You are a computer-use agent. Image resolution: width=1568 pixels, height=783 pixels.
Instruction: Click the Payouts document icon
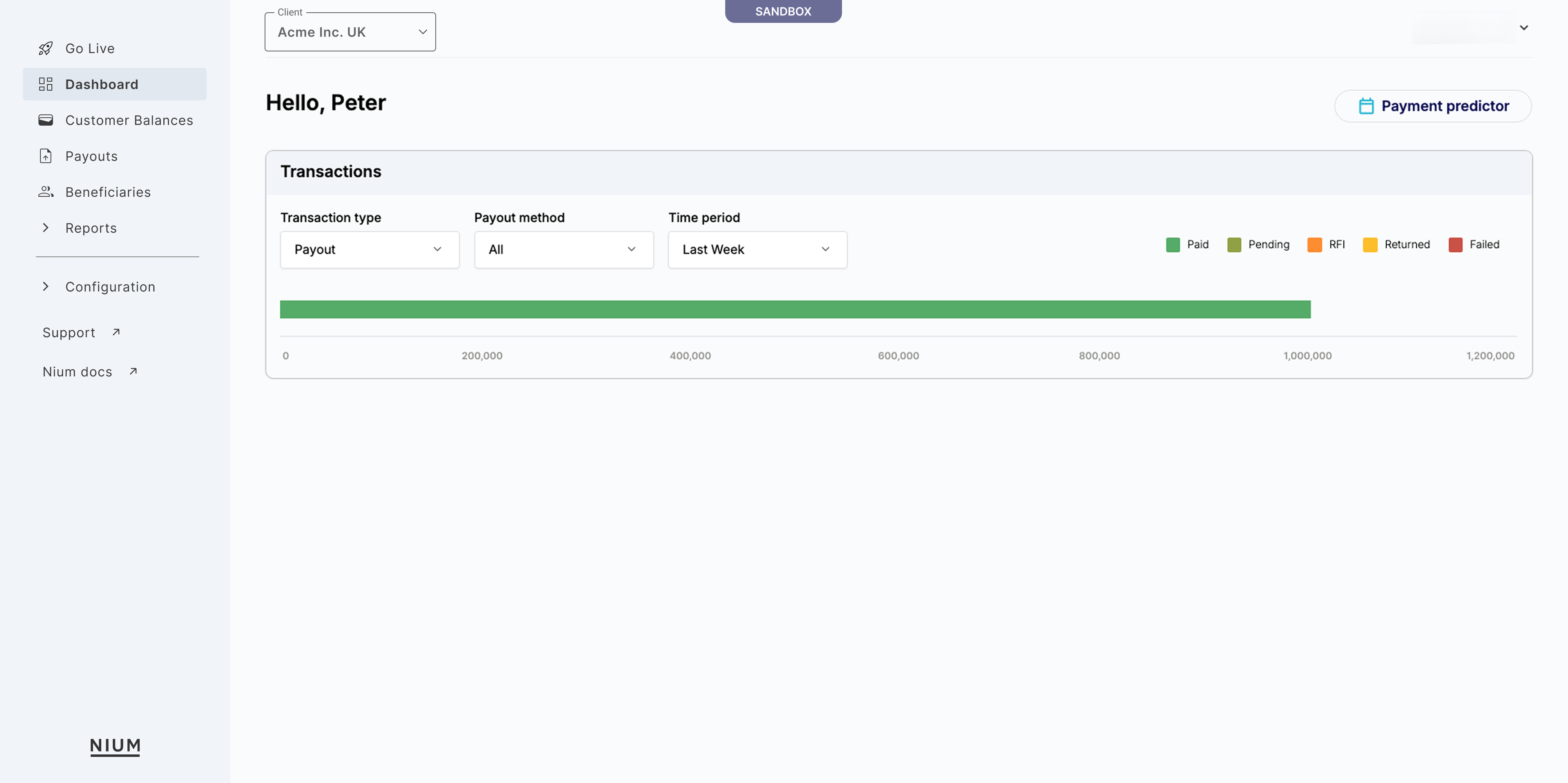point(46,156)
